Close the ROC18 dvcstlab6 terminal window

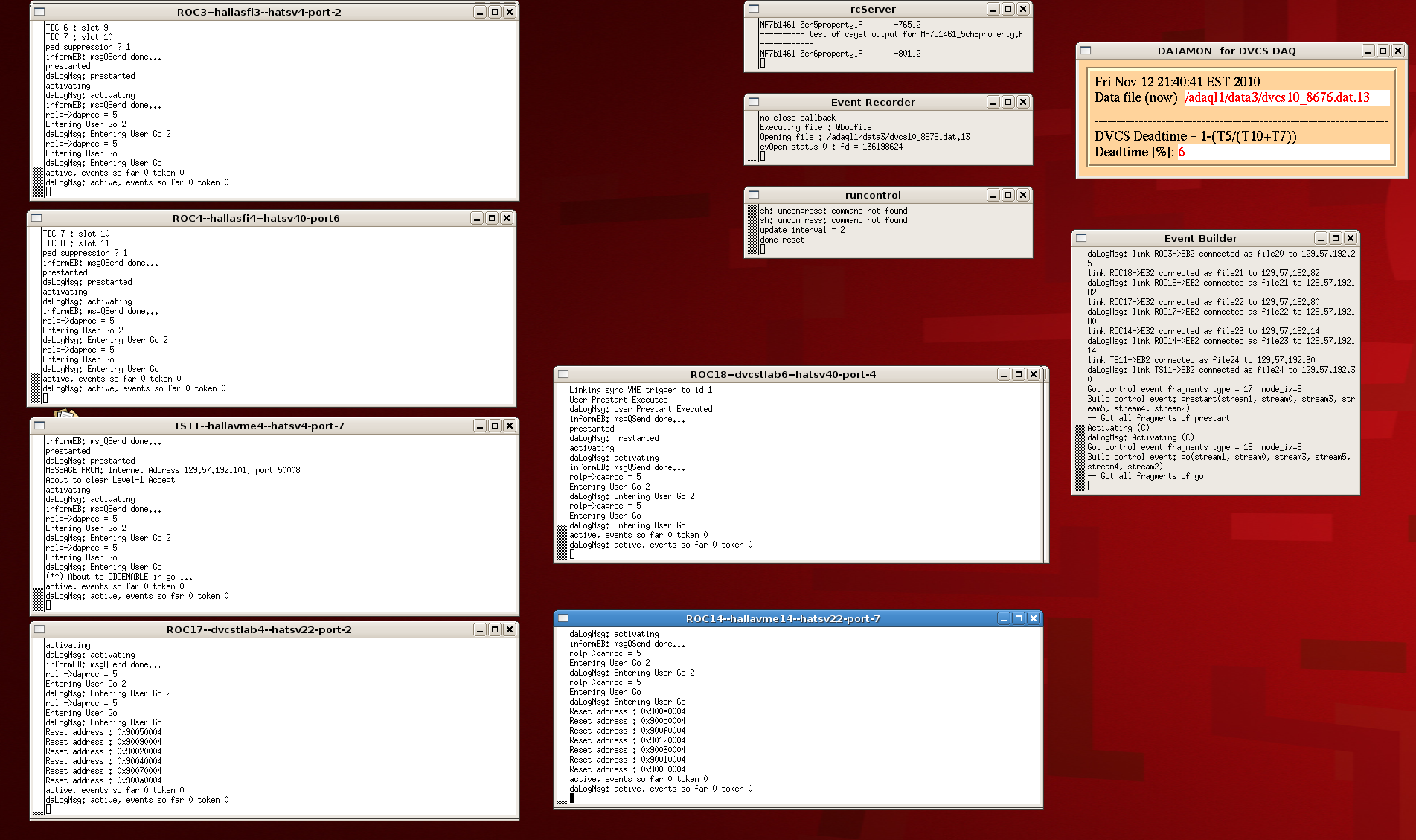coord(1034,374)
